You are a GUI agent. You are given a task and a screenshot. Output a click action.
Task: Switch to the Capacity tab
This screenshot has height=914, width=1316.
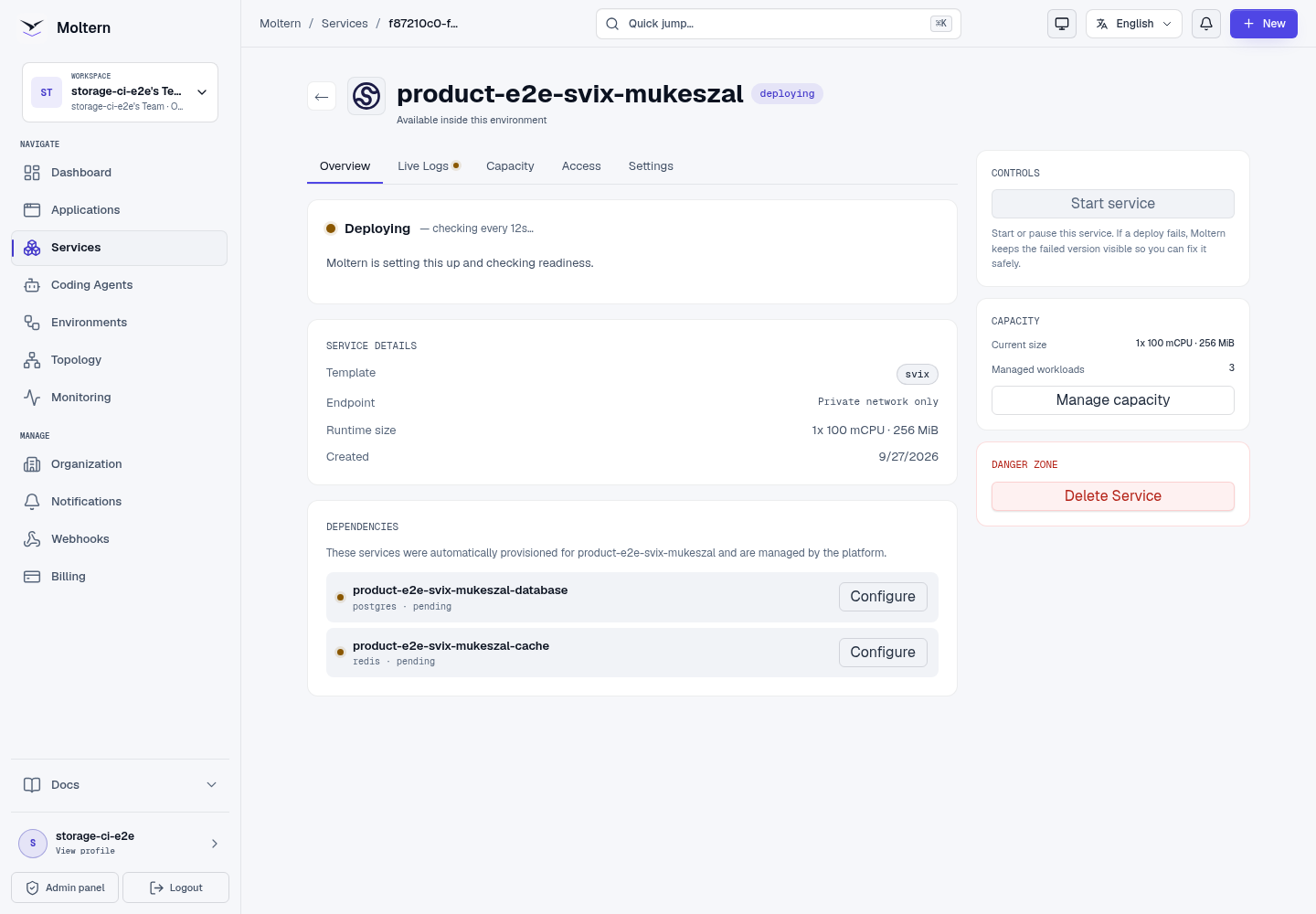click(510, 166)
